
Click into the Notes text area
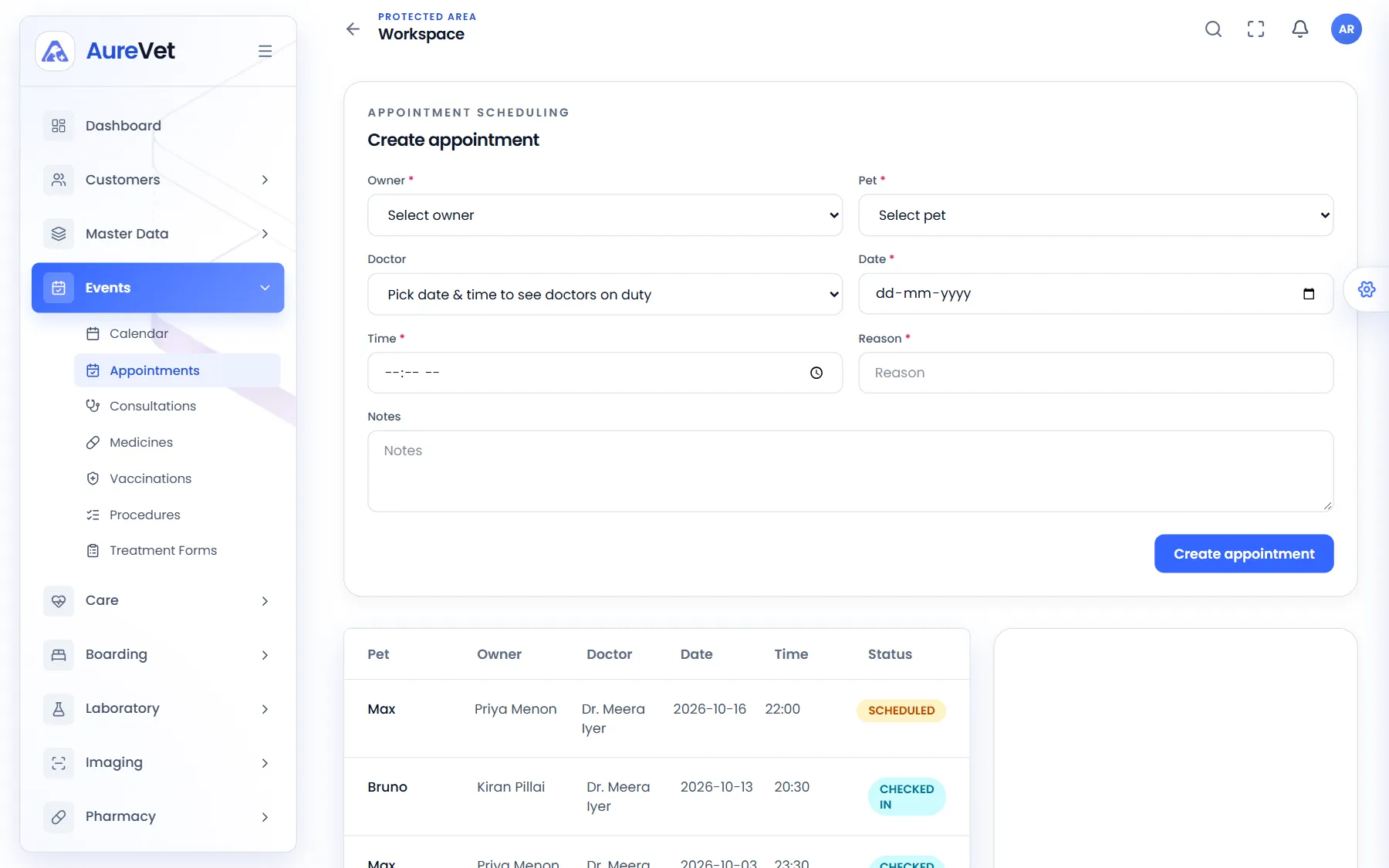pos(850,471)
